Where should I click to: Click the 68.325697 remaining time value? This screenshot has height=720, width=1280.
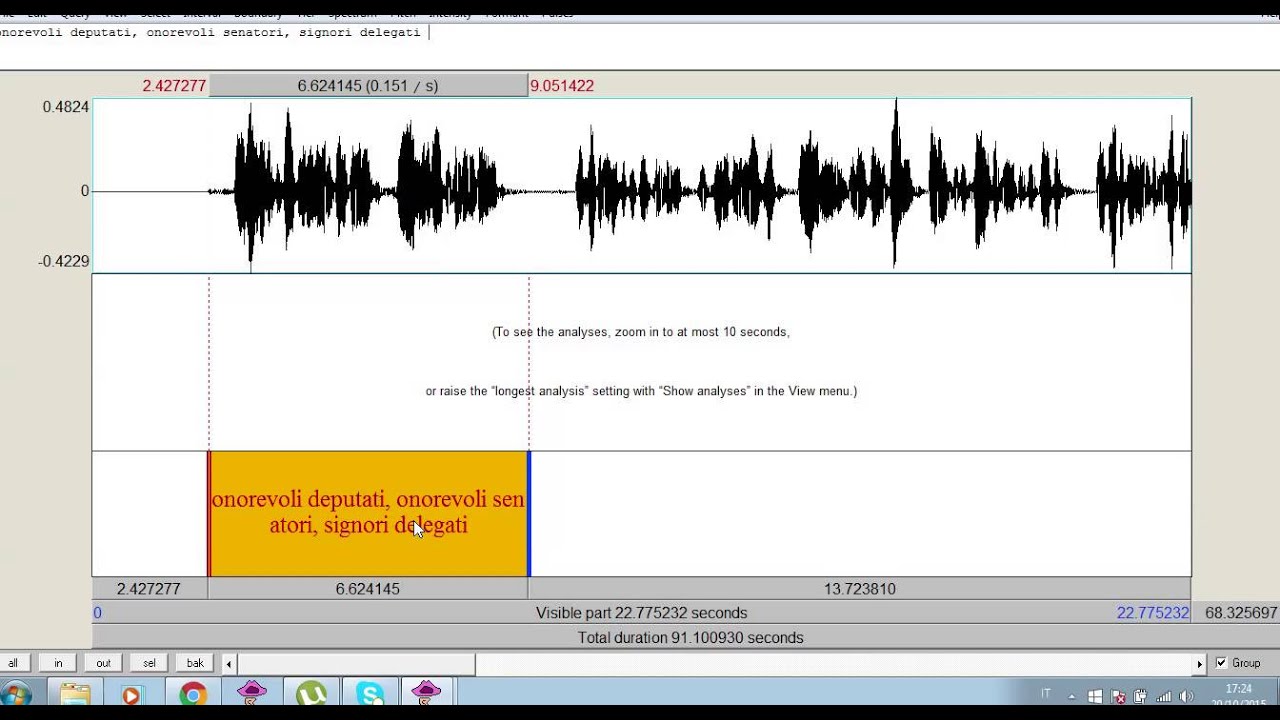pyautogui.click(x=1241, y=613)
